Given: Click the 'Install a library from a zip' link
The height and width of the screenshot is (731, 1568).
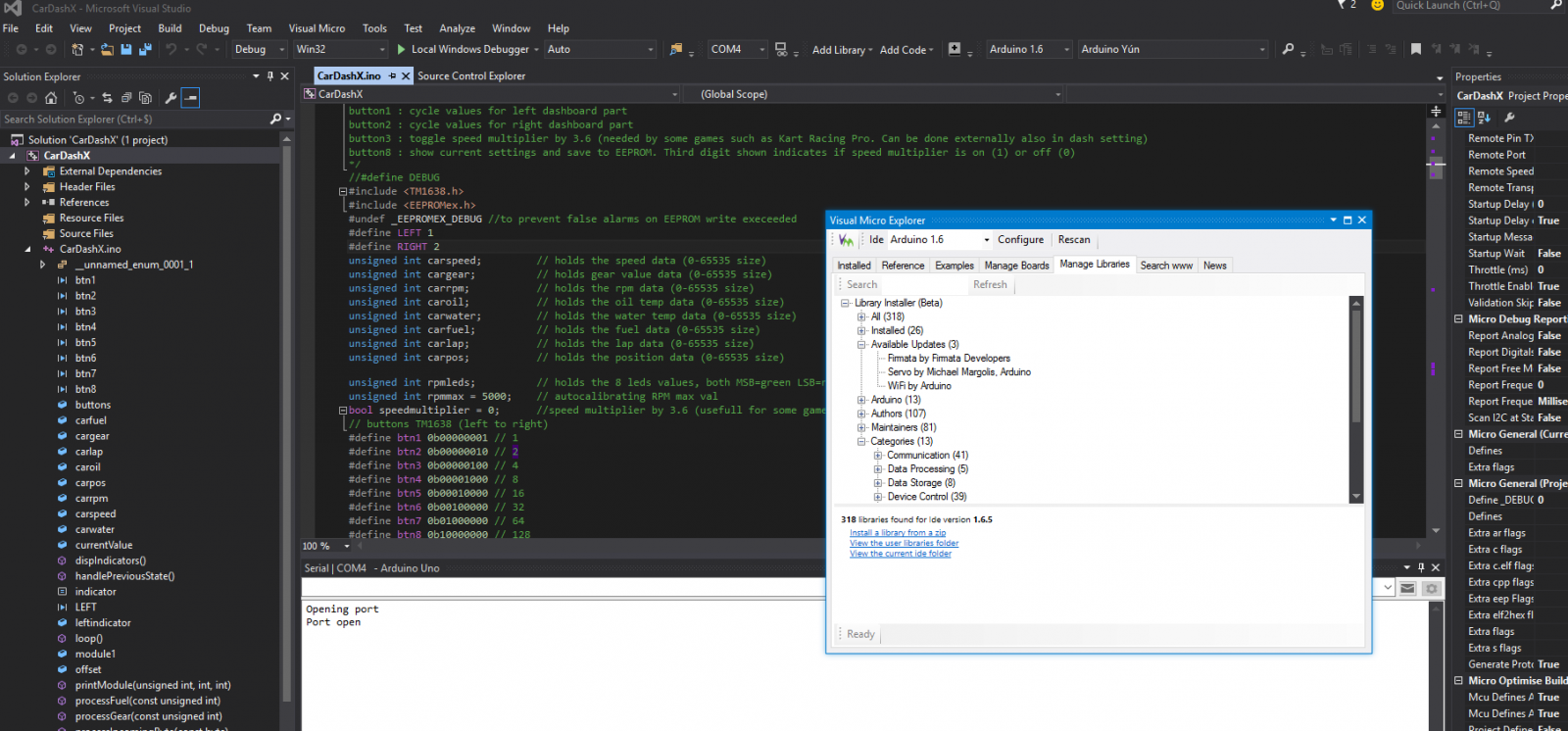Looking at the screenshot, I should (898, 533).
